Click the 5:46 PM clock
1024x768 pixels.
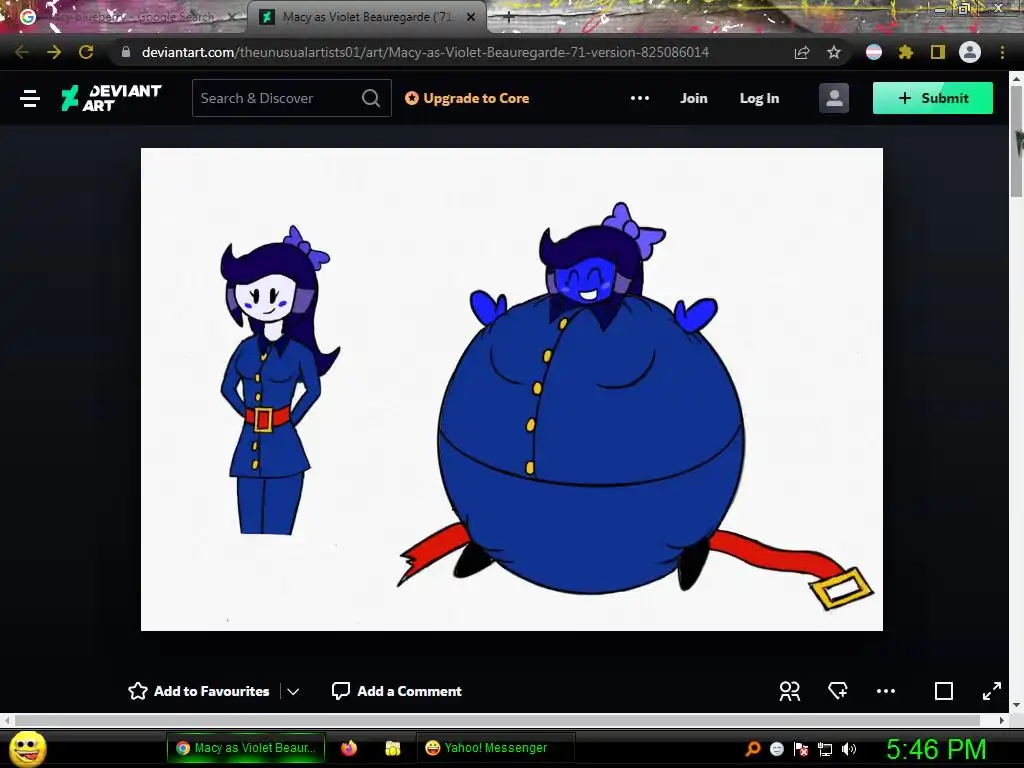point(936,749)
